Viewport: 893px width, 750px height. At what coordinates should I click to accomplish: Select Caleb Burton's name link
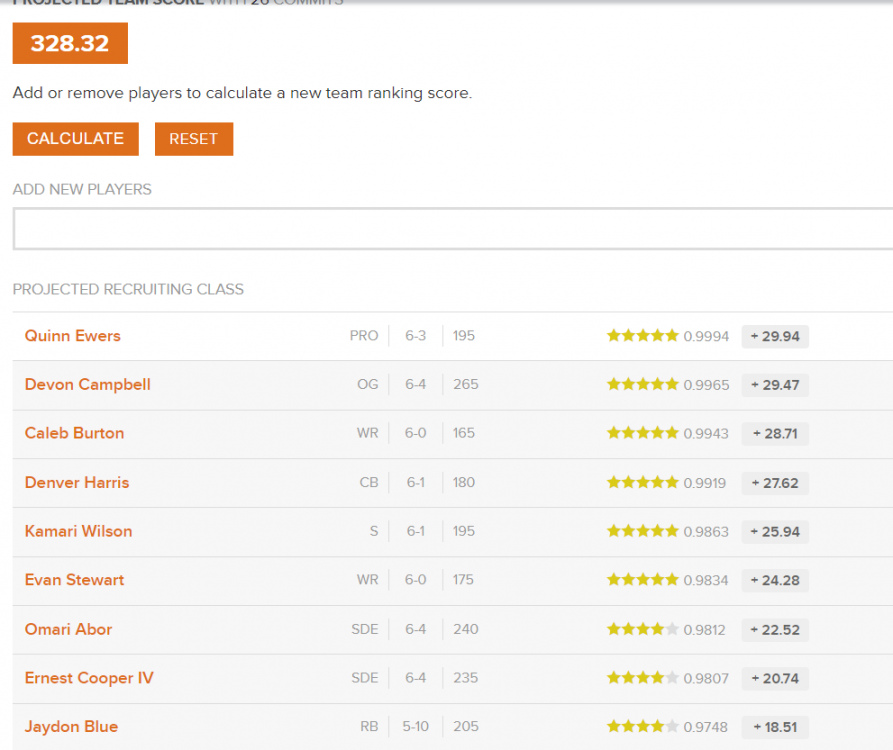[x=75, y=433]
